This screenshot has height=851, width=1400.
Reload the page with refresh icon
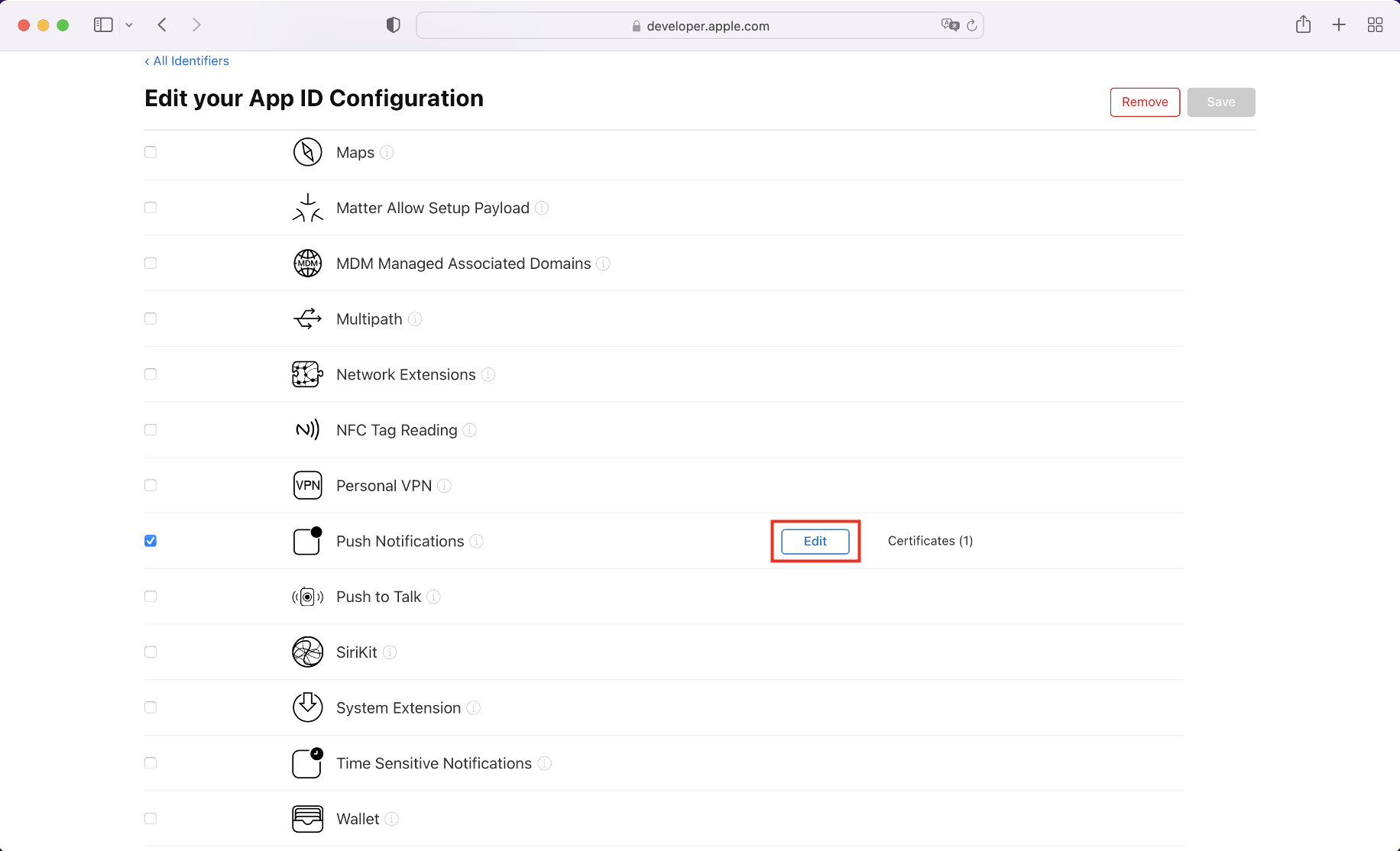click(972, 25)
